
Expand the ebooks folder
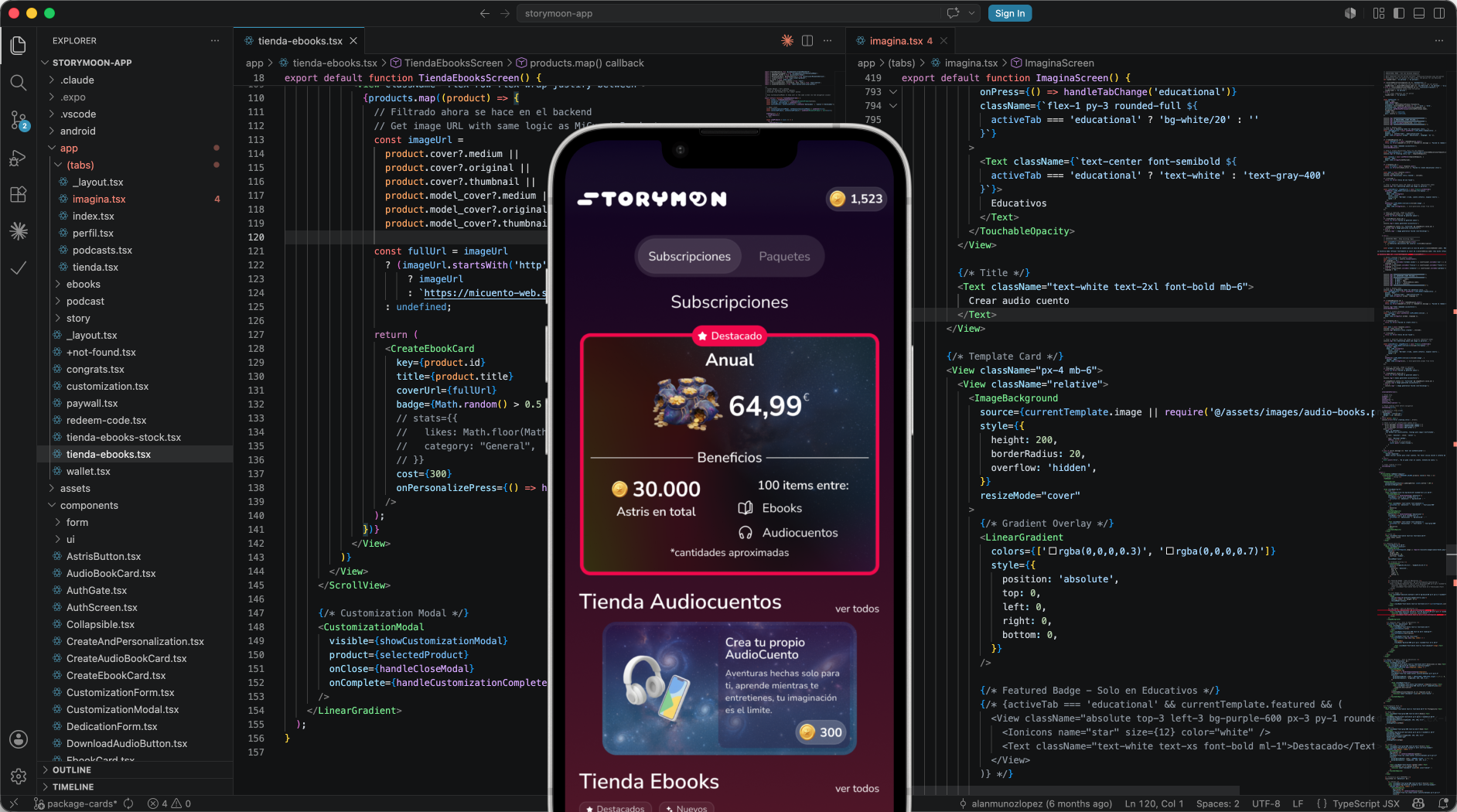coord(84,284)
